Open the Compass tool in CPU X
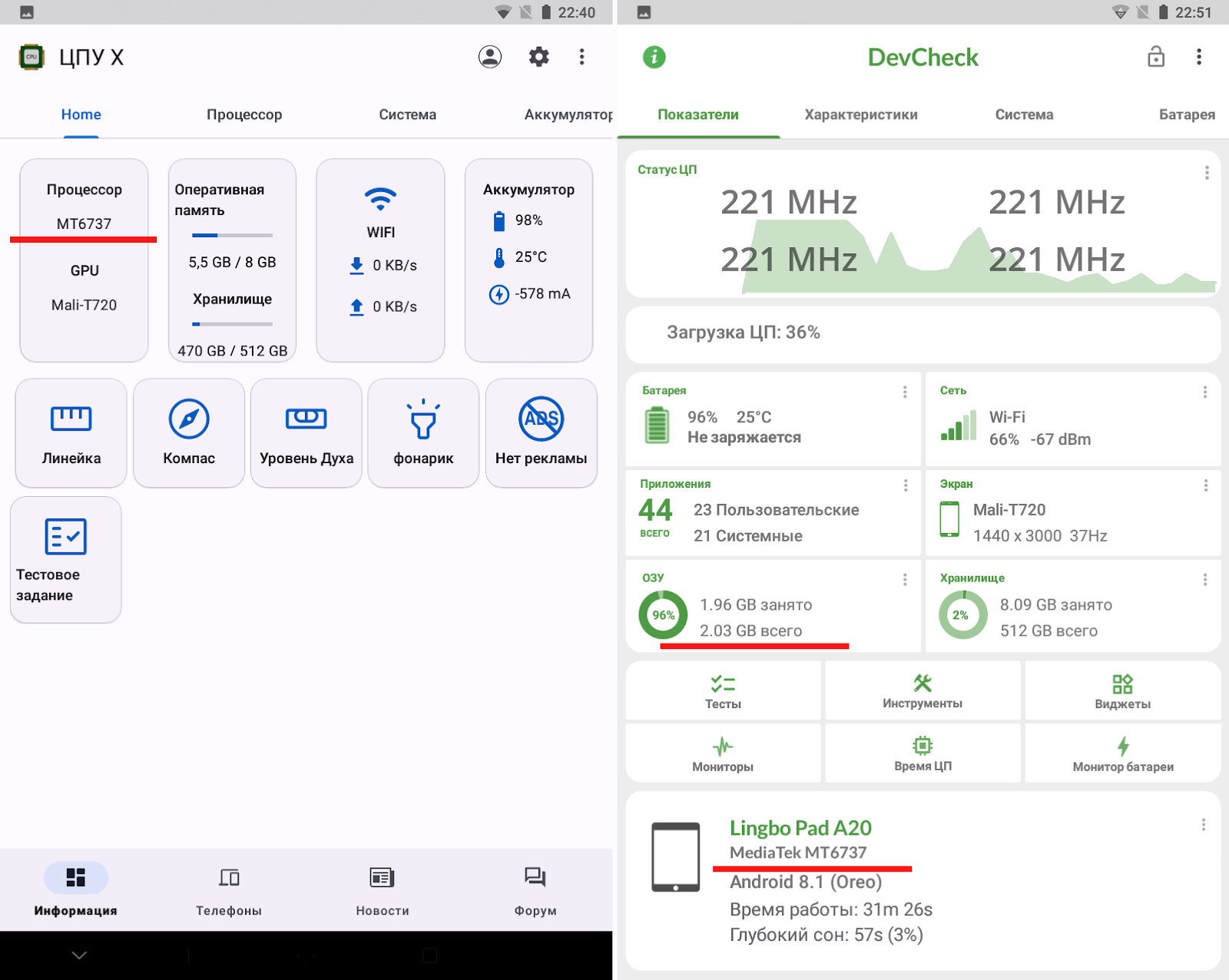This screenshot has width=1229, height=980. [x=188, y=432]
